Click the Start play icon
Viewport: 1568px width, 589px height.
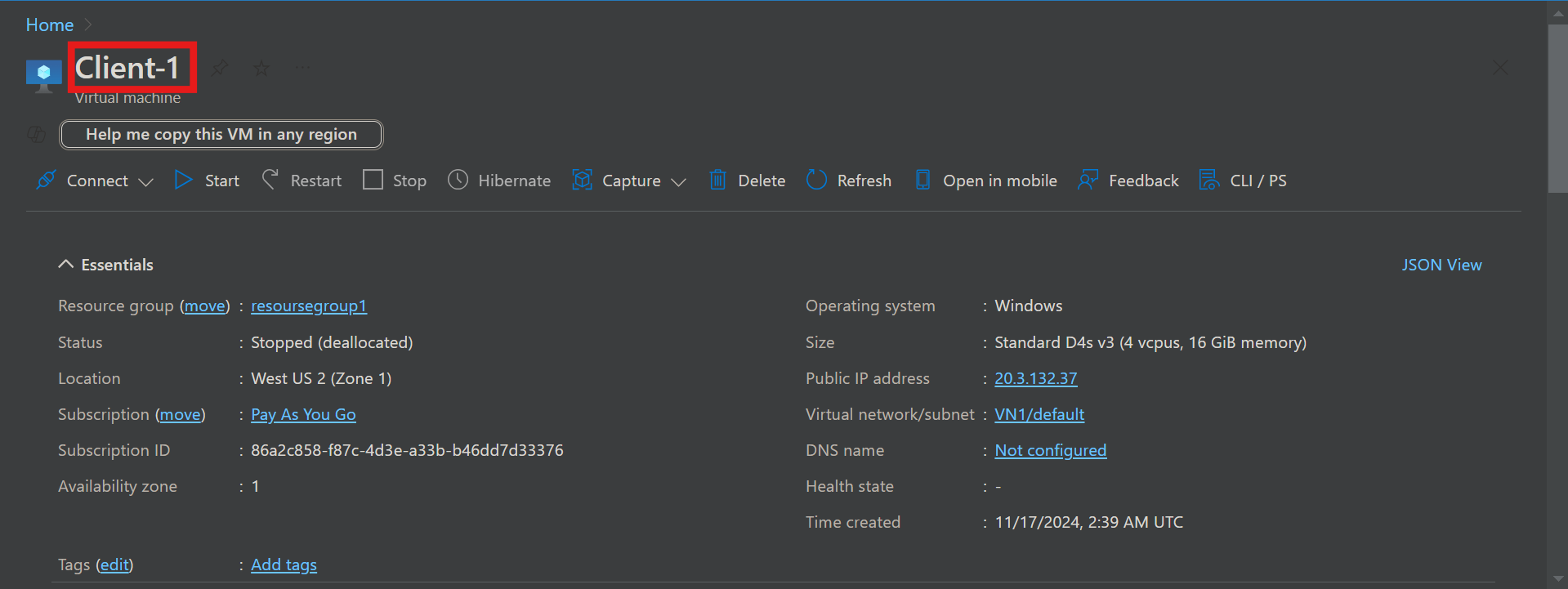click(184, 180)
